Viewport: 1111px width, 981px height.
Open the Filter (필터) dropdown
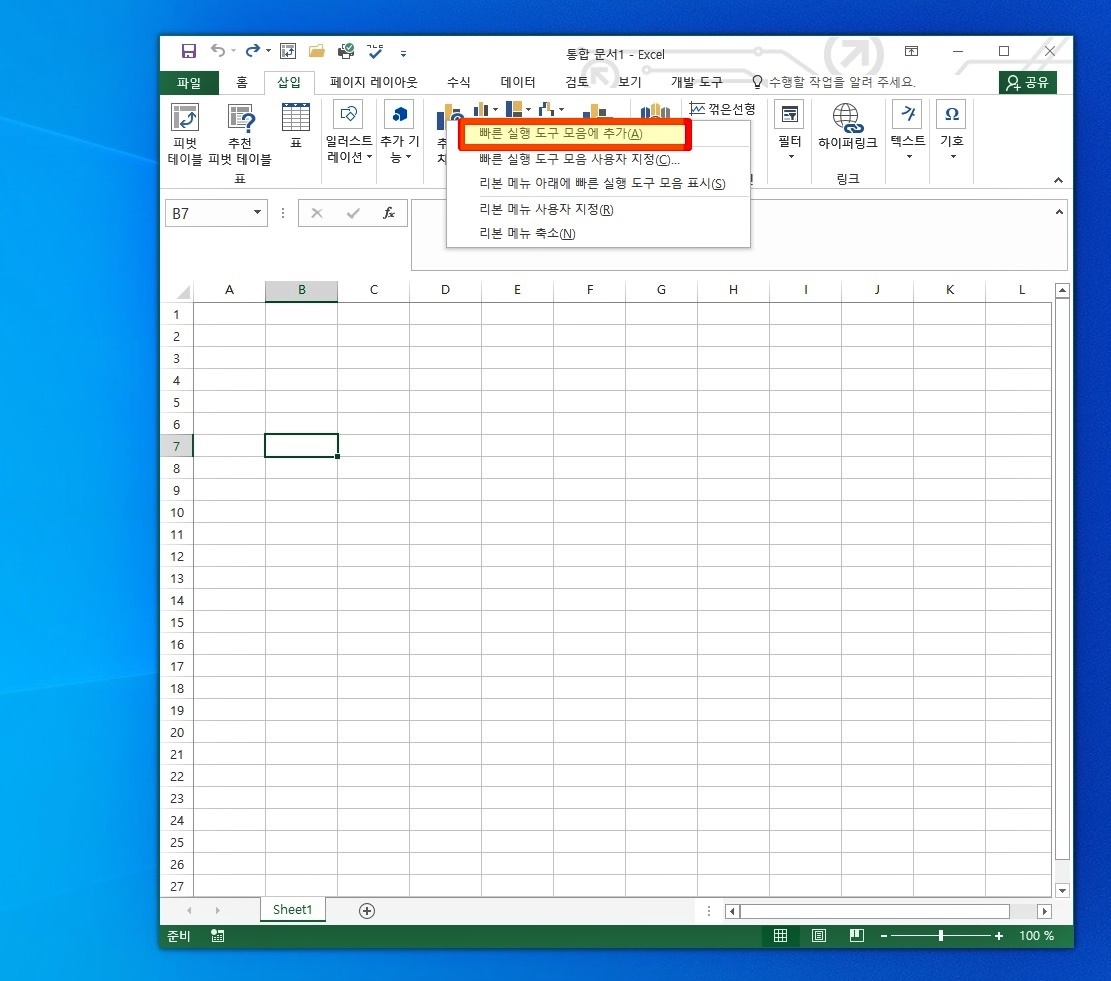[x=789, y=132]
